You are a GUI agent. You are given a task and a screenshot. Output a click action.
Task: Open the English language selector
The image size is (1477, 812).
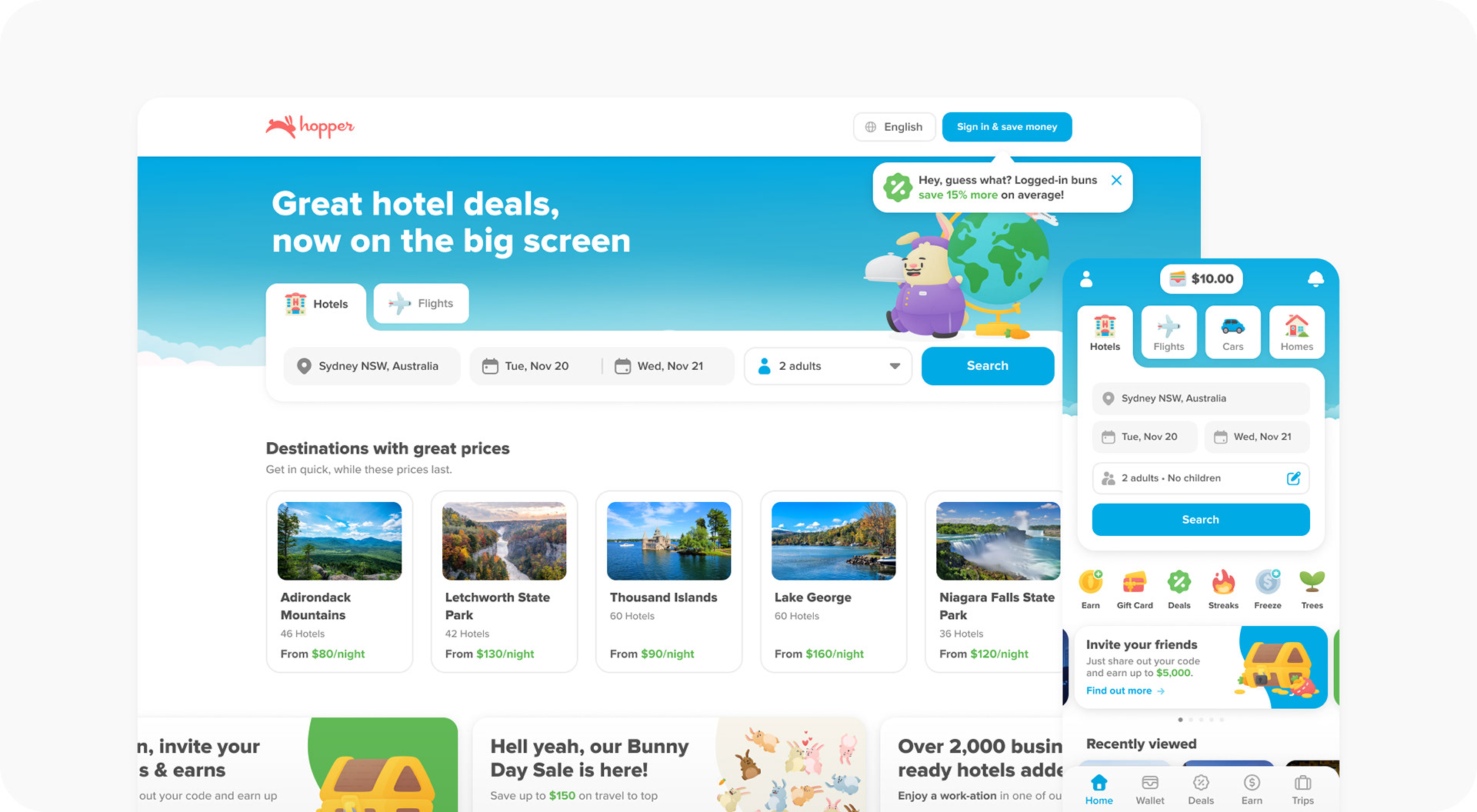[x=894, y=127]
